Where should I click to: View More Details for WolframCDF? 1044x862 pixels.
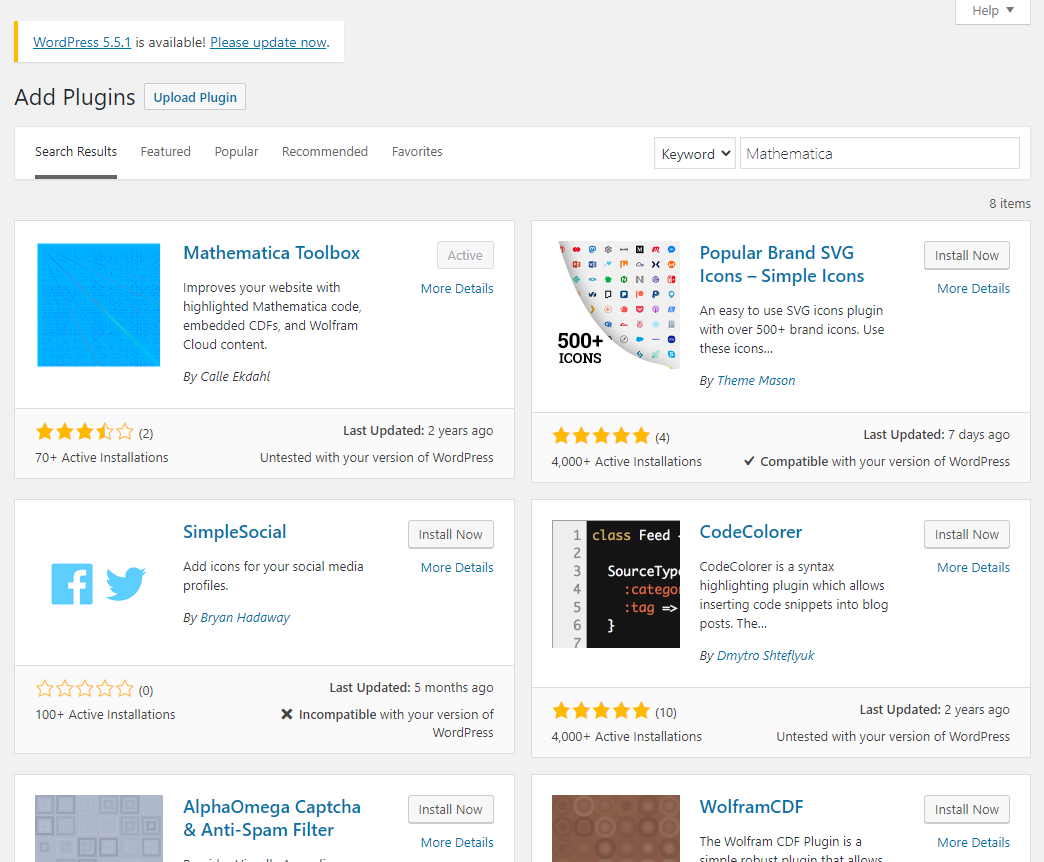click(x=973, y=842)
